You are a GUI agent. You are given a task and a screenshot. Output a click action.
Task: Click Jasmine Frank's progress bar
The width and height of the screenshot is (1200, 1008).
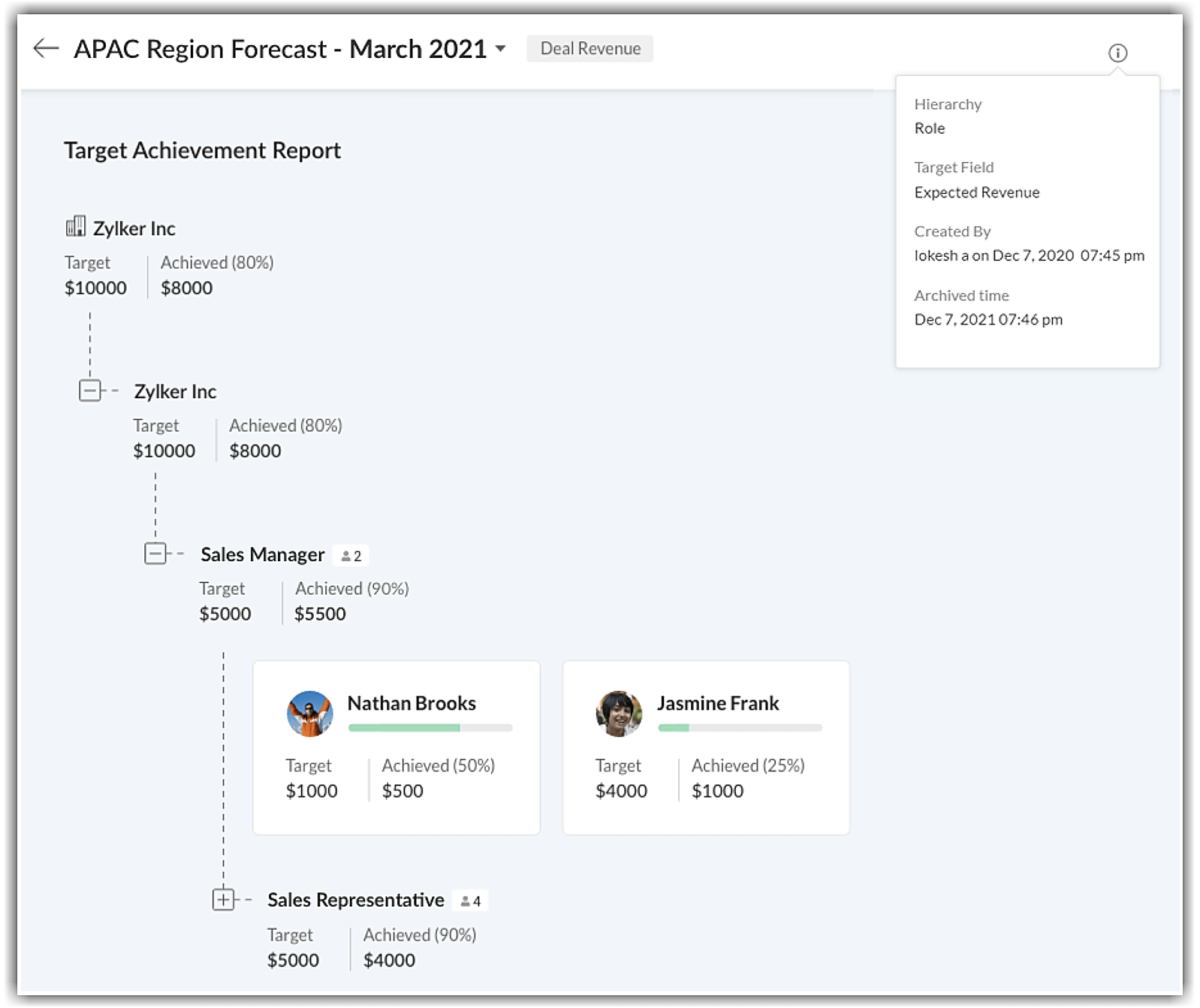point(740,728)
